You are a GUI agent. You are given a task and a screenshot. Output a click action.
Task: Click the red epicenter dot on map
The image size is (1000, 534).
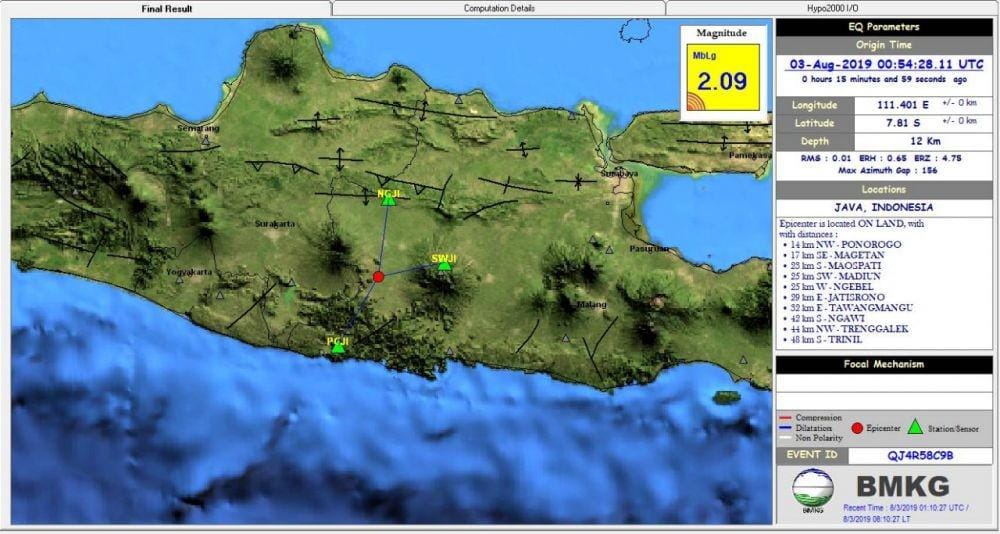tap(378, 276)
